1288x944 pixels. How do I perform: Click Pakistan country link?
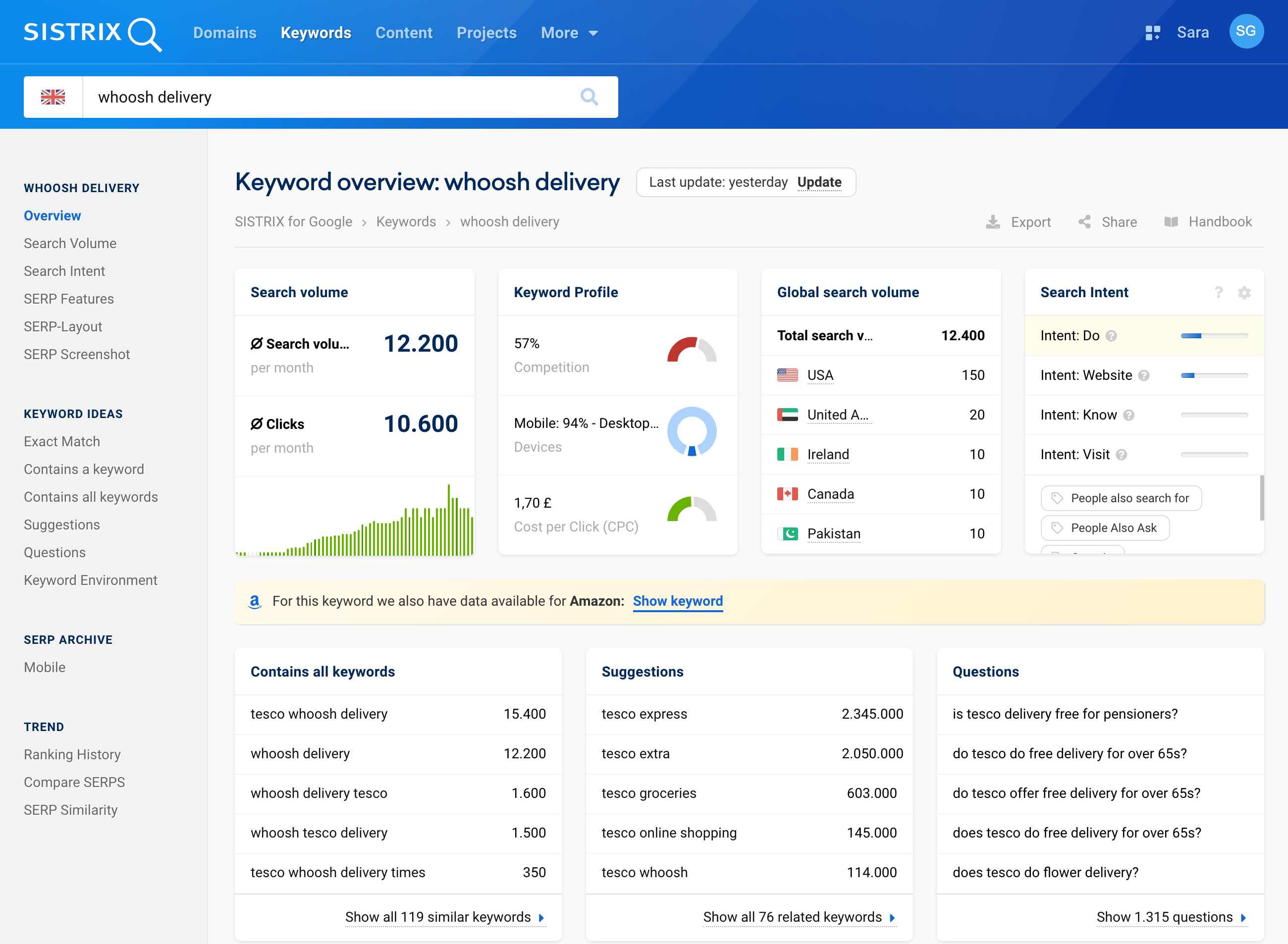click(x=834, y=534)
